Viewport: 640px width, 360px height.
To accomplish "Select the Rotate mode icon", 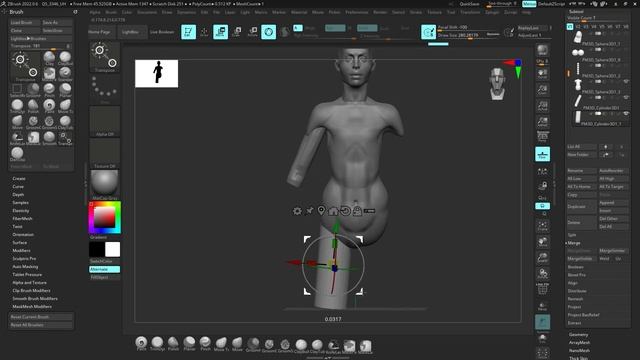I will click(x=253, y=32).
